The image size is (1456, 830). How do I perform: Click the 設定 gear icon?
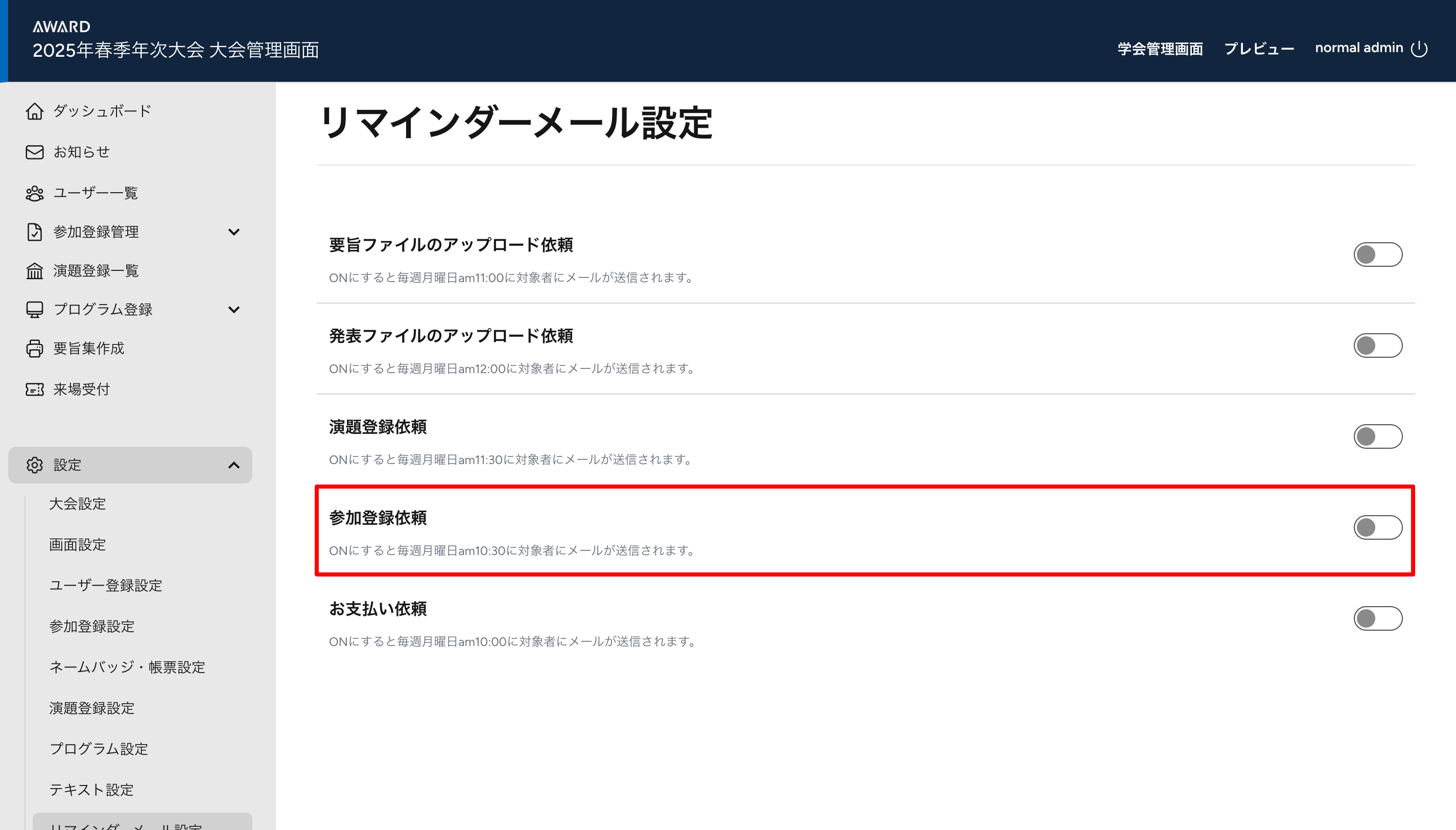[x=34, y=465]
